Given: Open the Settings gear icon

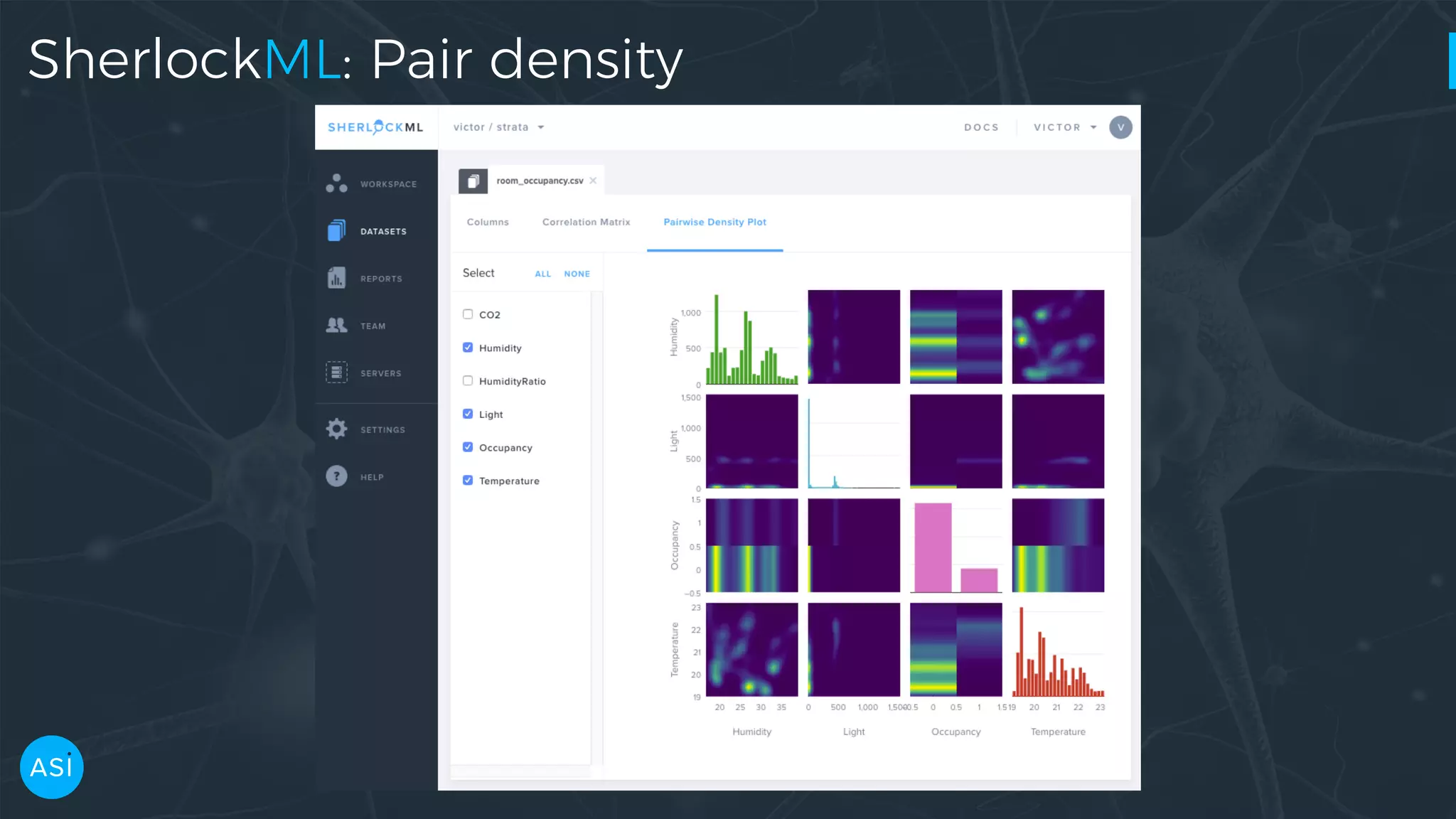Looking at the screenshot, I should pos(336,429).
